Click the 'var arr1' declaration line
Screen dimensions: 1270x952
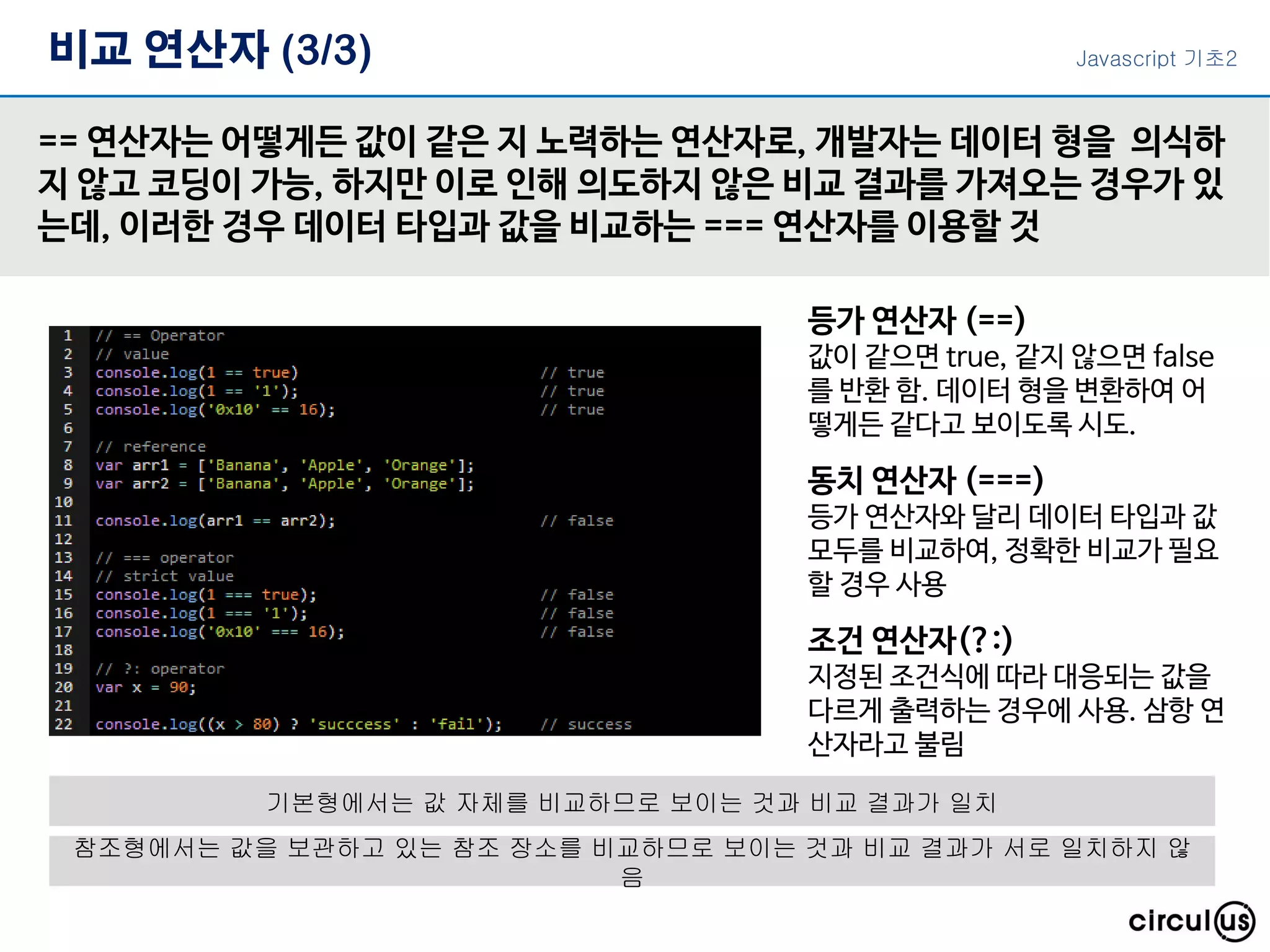(285, 465)
